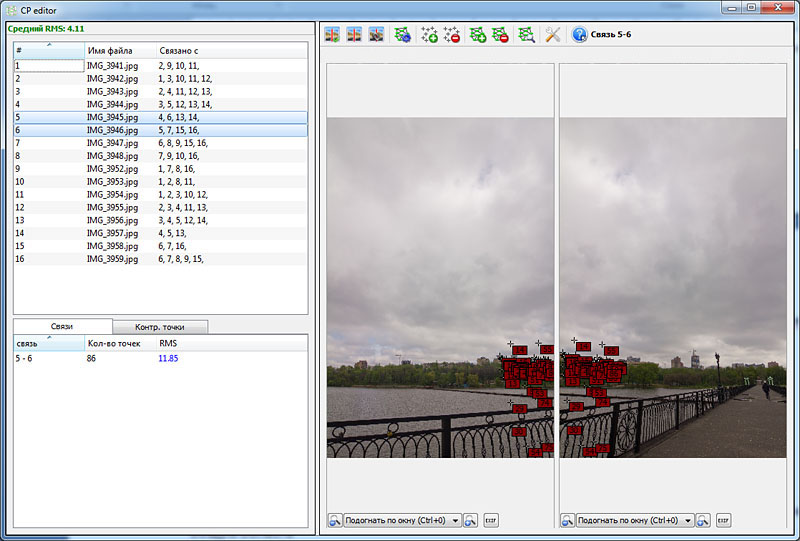Image resolution: width=800 pixels, height=541 pixels.
Task: Select the 'Связи' tab
Action: 62,326
